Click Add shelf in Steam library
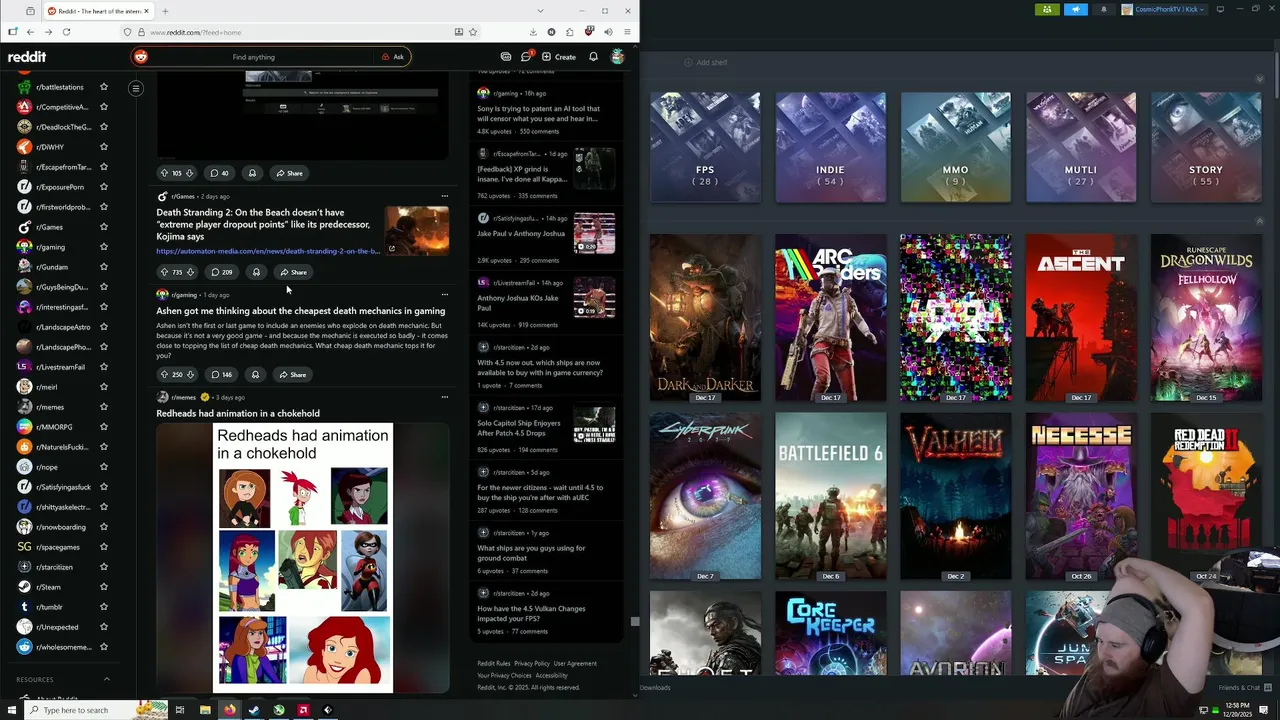 coord(705,62)
